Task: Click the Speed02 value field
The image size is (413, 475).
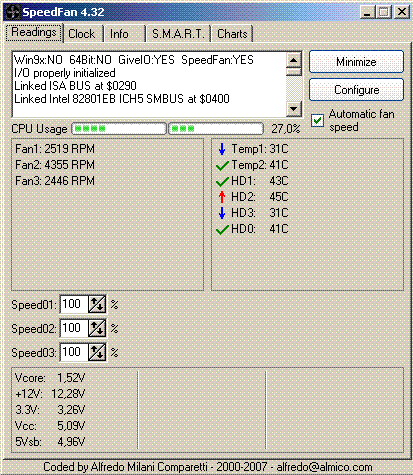Action: coord(74,328)
